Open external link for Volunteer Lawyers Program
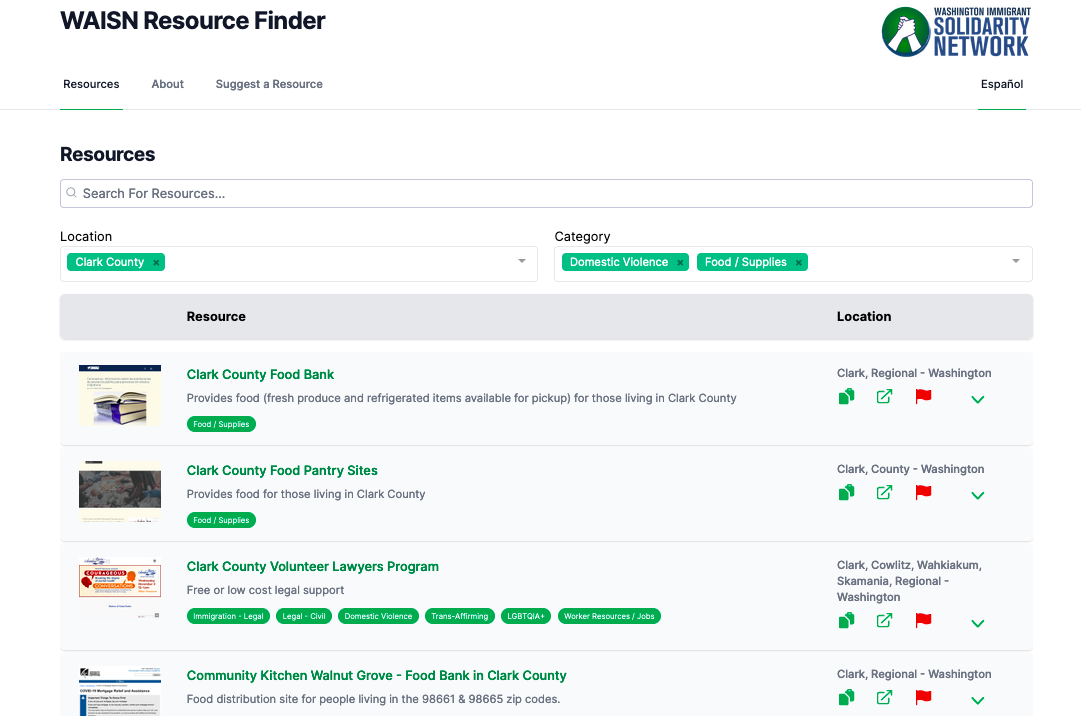 (885, 620)
